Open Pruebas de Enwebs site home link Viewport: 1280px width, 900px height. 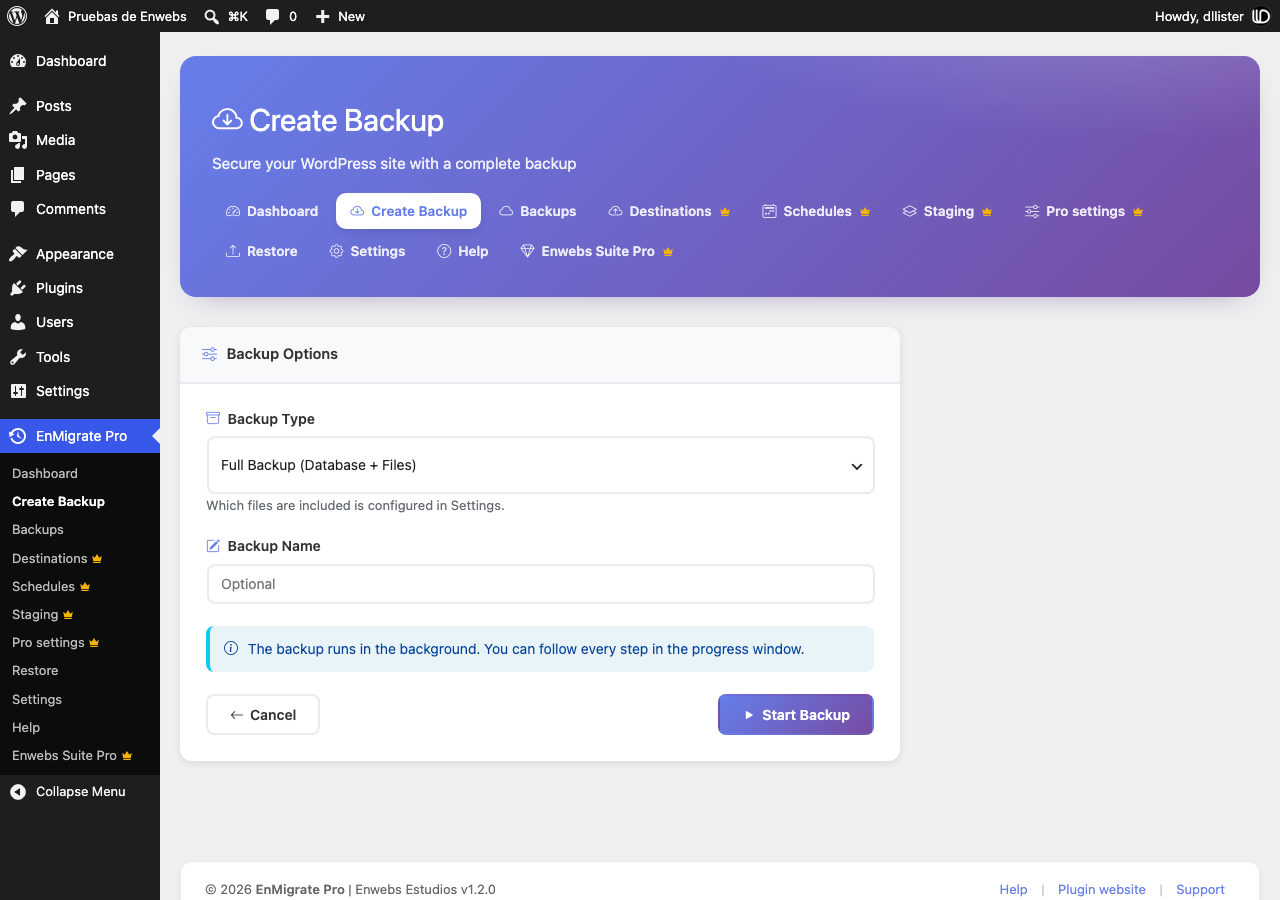116,16
